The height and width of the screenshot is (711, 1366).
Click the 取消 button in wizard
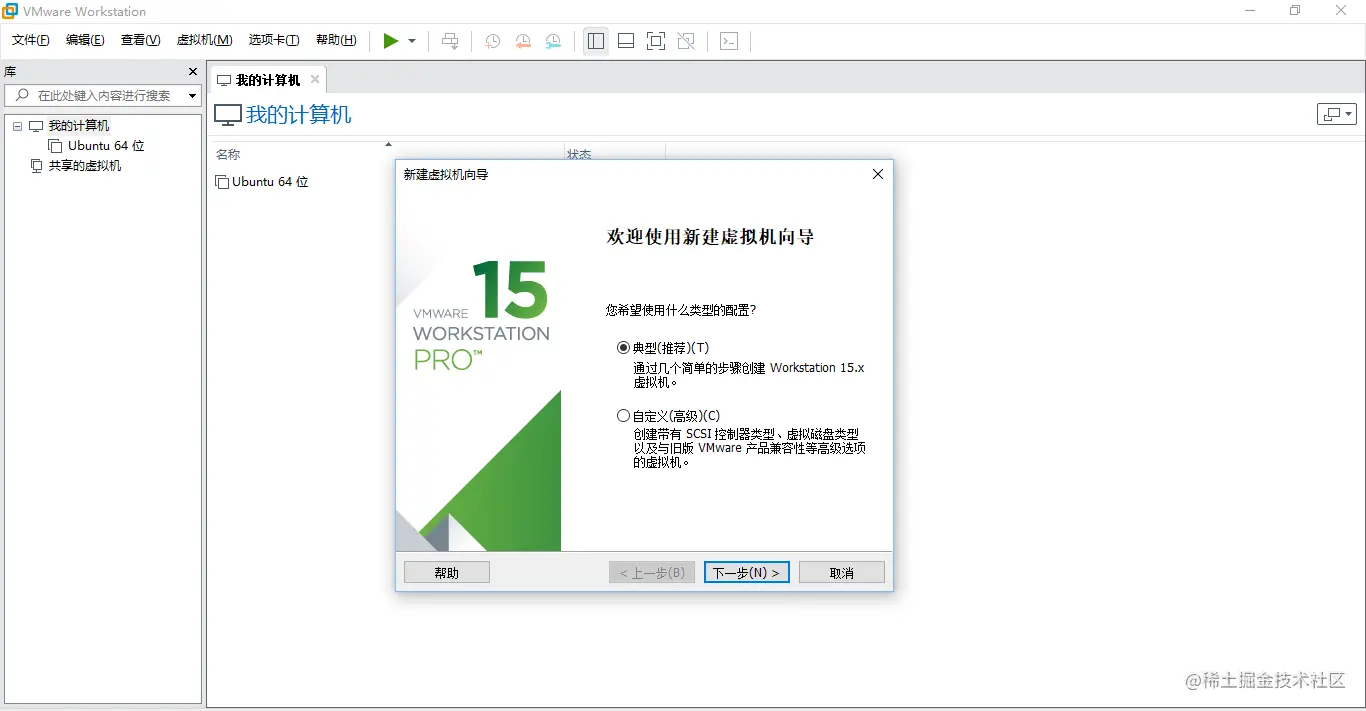coord(842,573)
